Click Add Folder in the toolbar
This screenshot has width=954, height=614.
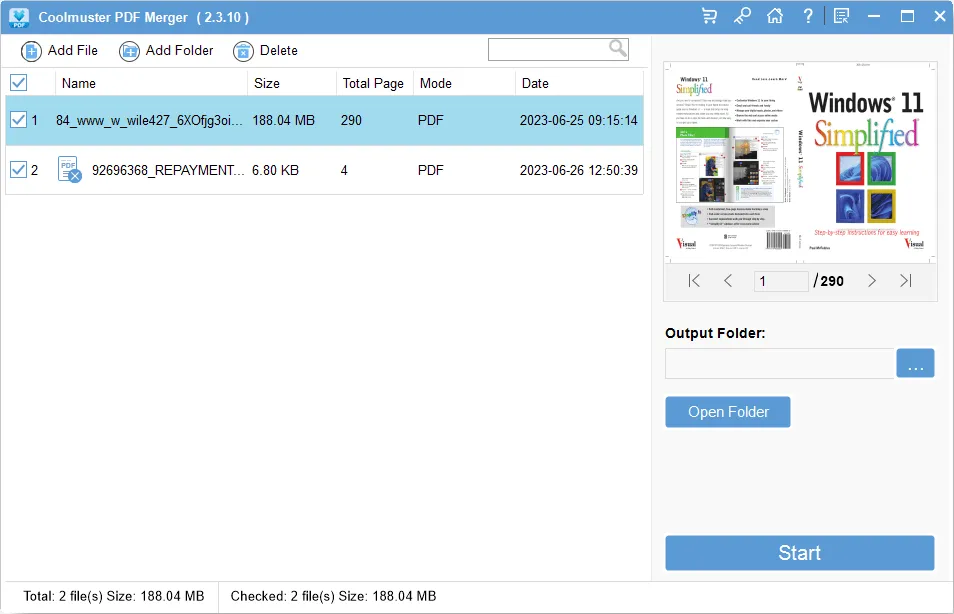point(166,51)
